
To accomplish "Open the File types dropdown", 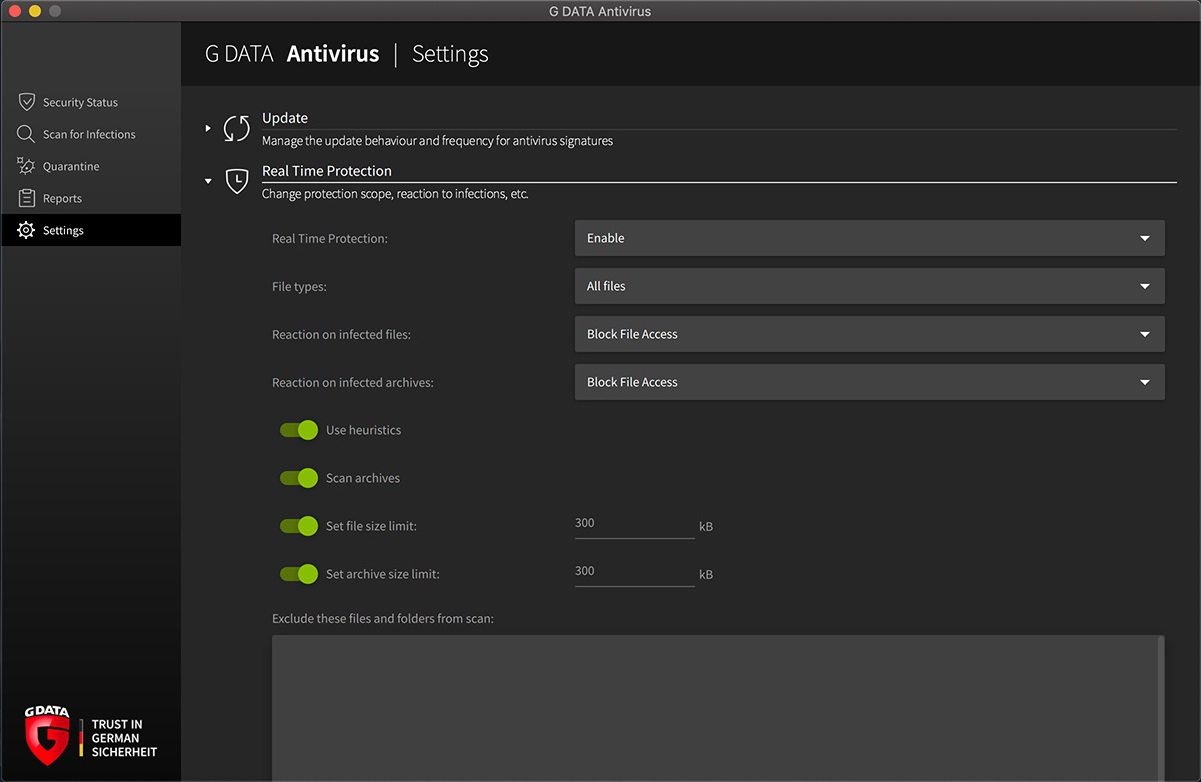I will (869, 286).
